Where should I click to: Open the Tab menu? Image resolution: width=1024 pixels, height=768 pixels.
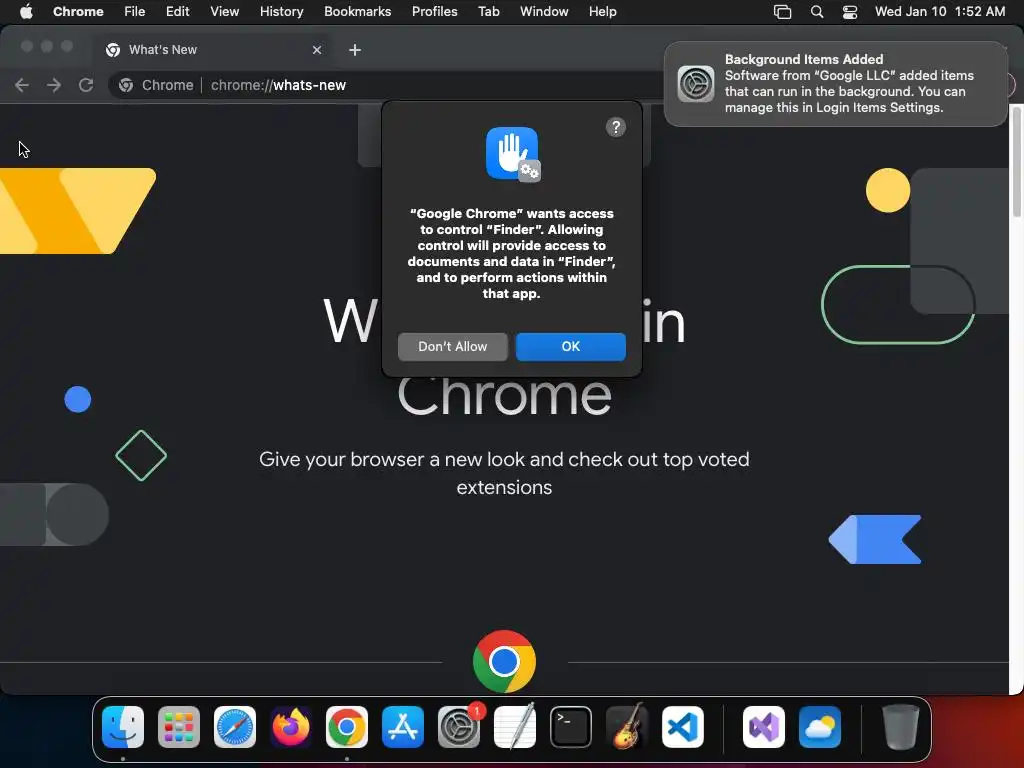click(488, 12)
